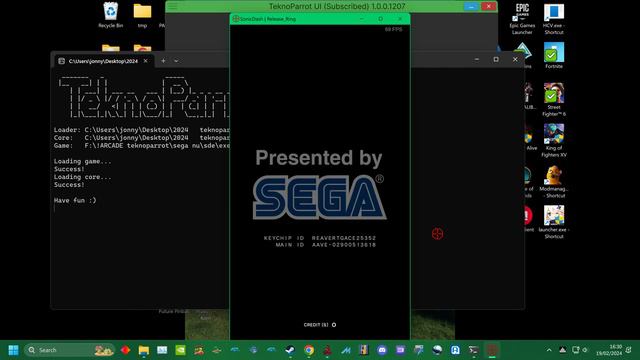Open the tmp folder on desktop
The image size is (640, 360).
click(x=142, y=15)
